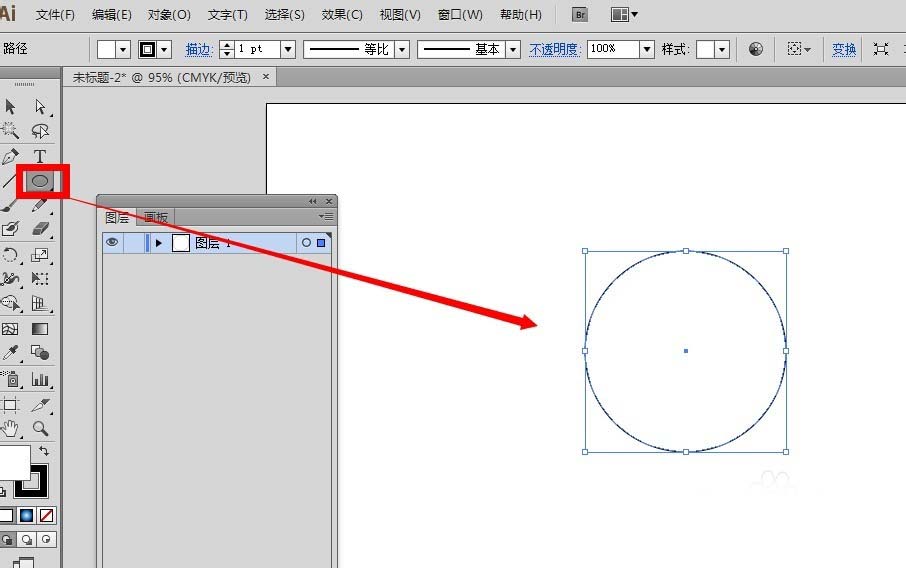Open the 文字(T) menu
The width and height of the screenshot is (906, 568).
(x=228, y=14)
